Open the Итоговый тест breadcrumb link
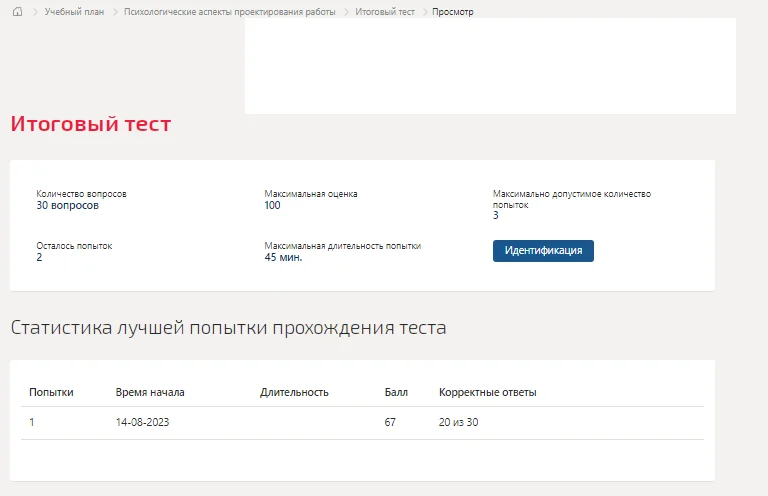The height and width of the screenshot is (496, 768). tap(385, 12)
